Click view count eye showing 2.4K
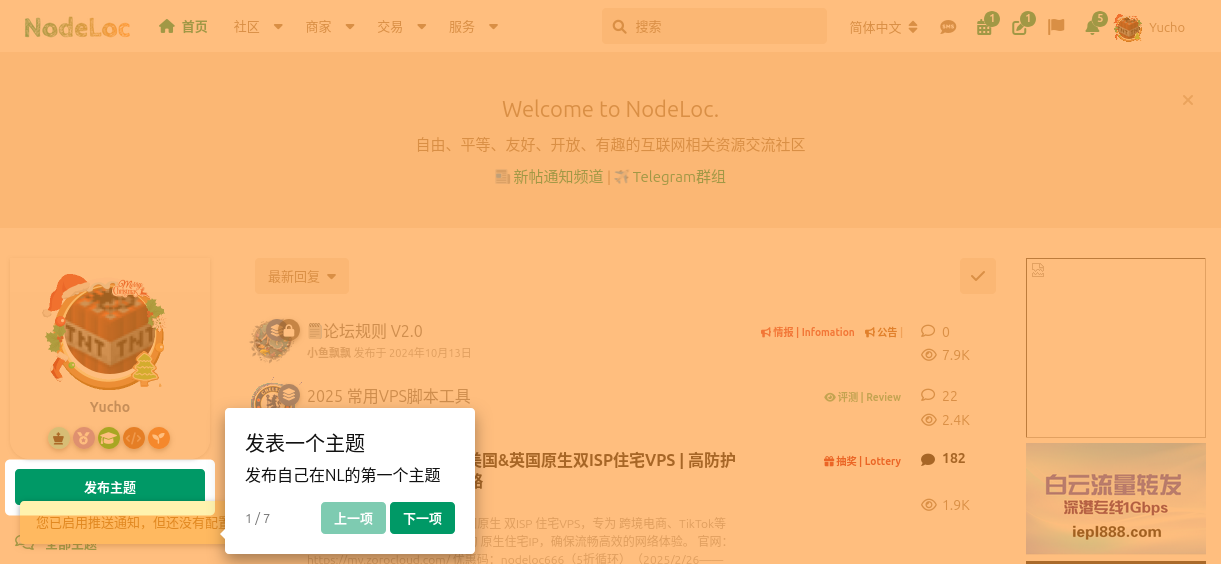 click(x=928, y=420)
